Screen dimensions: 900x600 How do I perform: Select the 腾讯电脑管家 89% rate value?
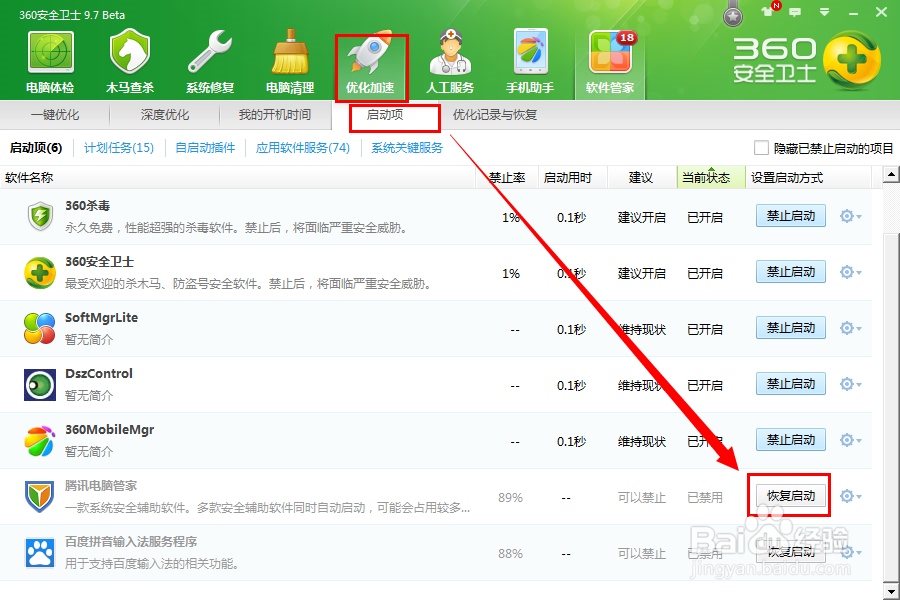coord(510,497)
